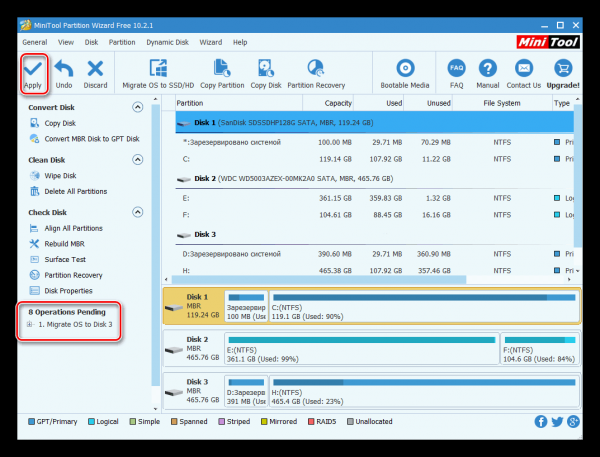Sort by the Used column header

click(x=378, y=103)
